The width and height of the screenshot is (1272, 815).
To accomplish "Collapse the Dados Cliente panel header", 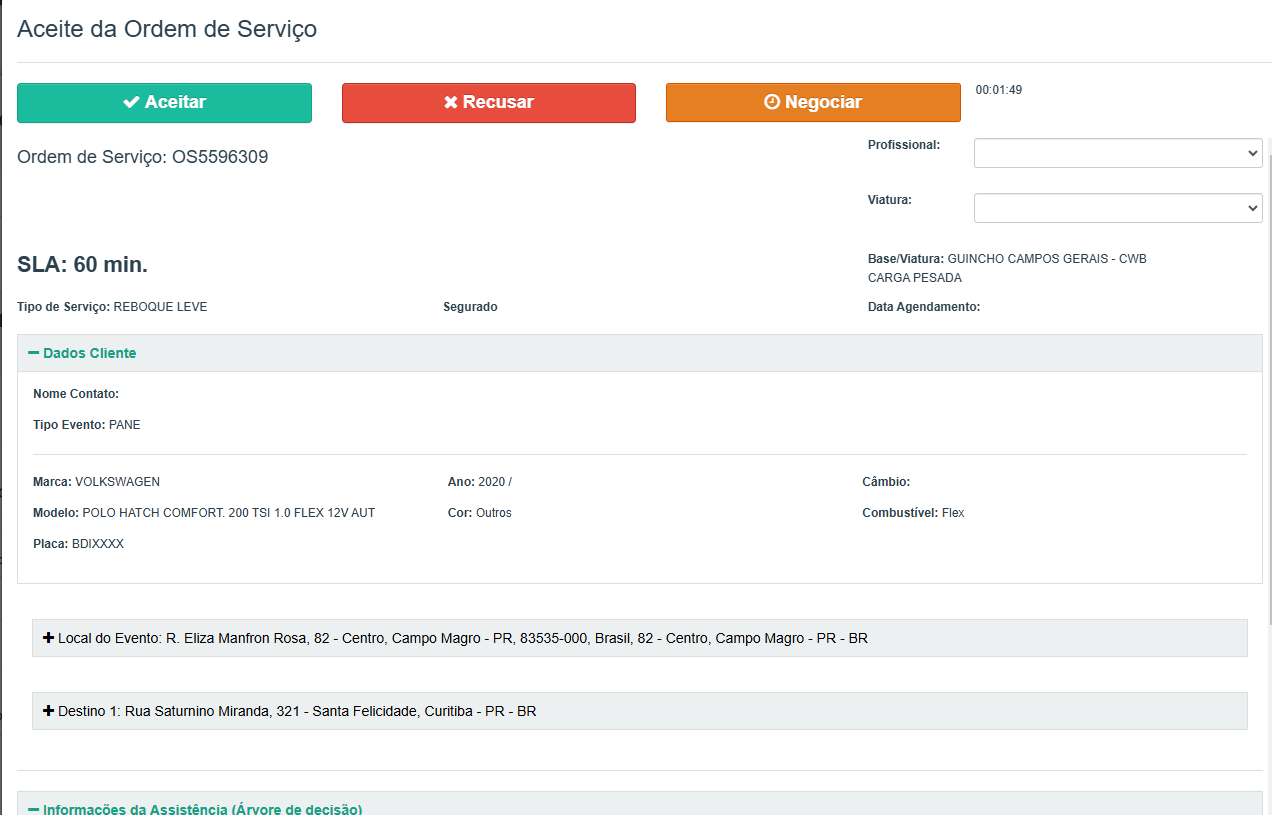I will 90,353.
